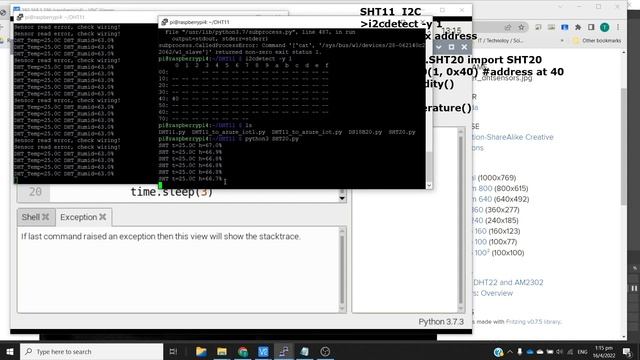The image size is (640, 360).
Task: Open Chrome side panel icon
Action: pos(591,27)
